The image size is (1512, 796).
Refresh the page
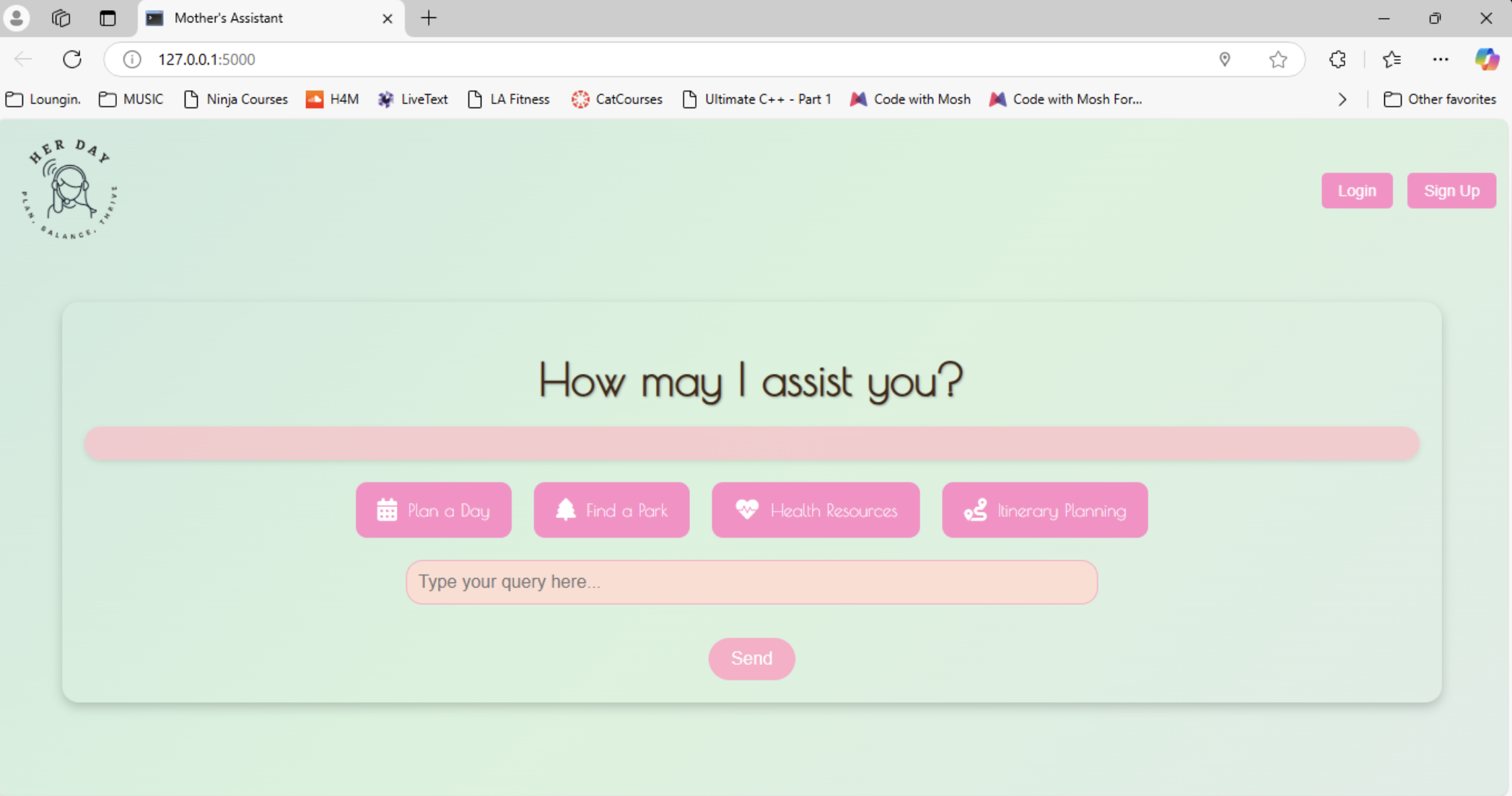click(72, 59)
